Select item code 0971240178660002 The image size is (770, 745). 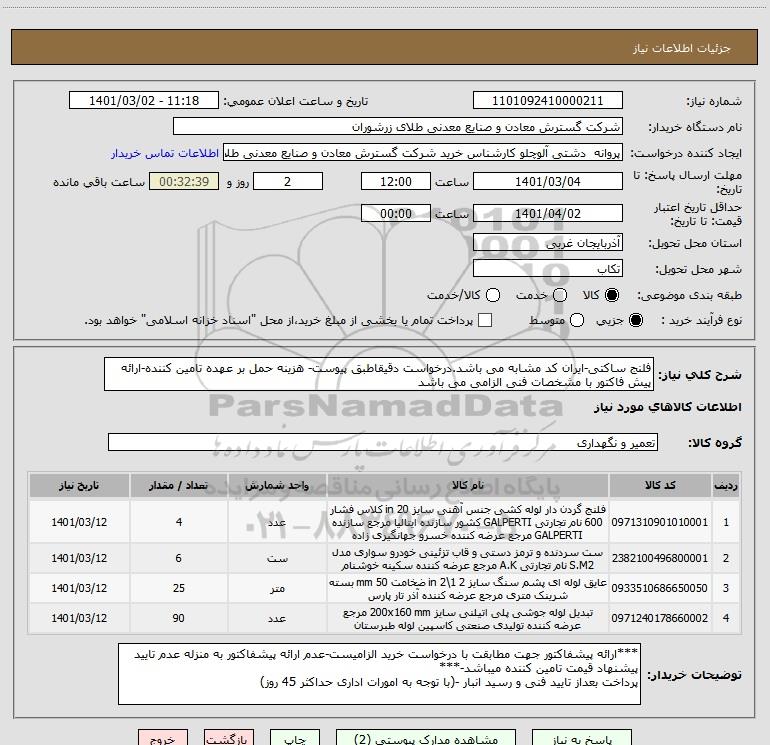tap(660, 618)
